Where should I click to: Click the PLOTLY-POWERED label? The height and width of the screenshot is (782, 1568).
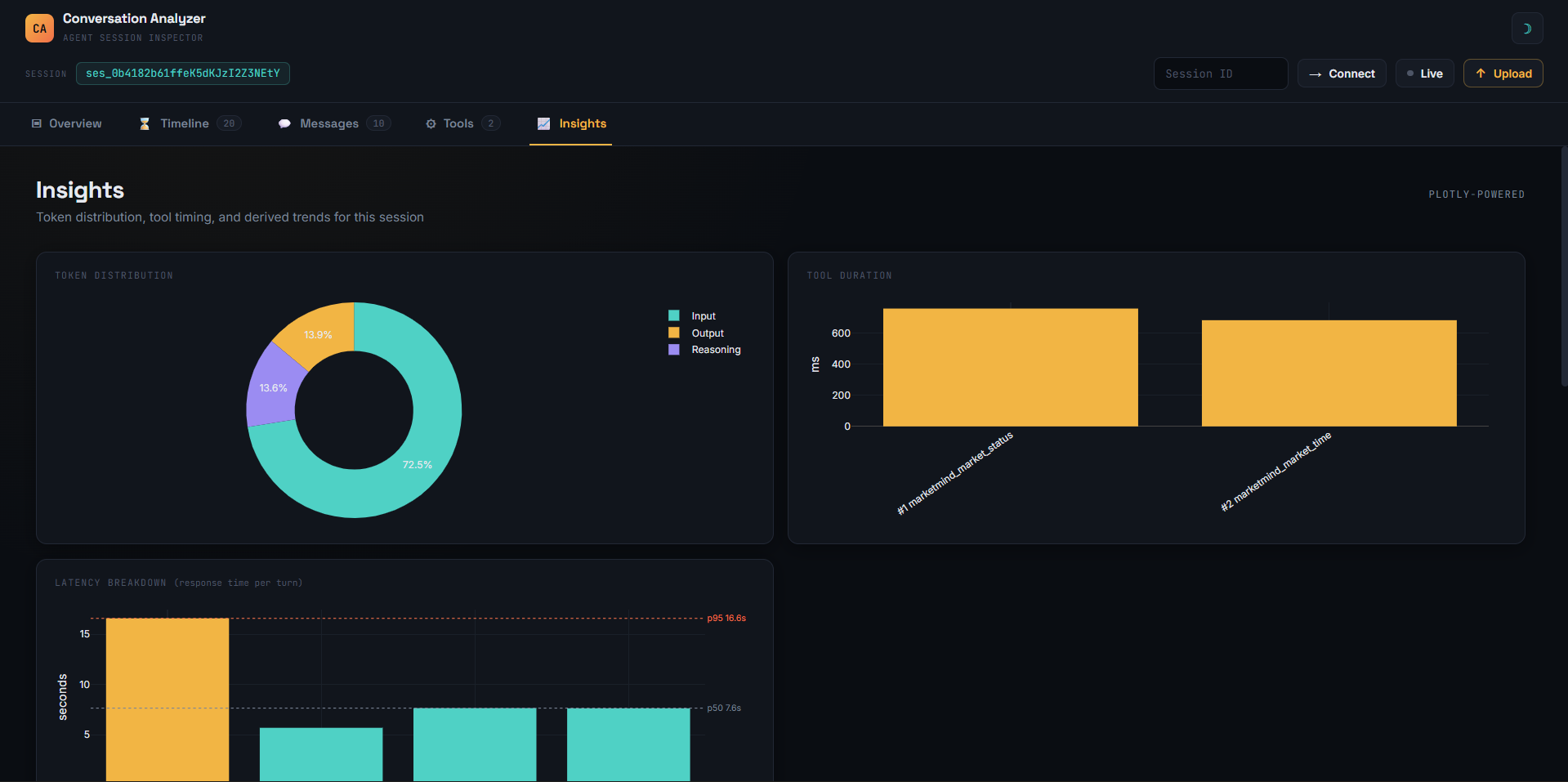coord(1476,194)
